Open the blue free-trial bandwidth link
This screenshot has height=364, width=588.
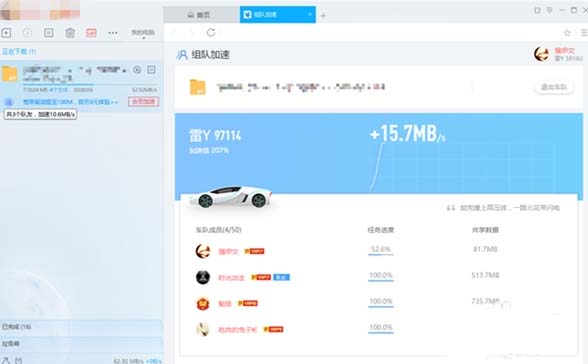(70, 102)
